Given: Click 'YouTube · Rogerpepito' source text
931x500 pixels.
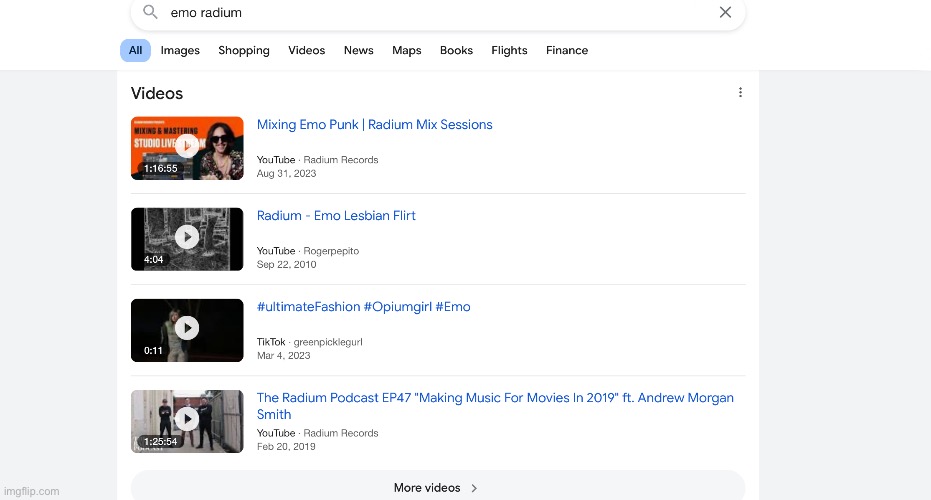Looking at the screenshot, I should coord(308,251).
